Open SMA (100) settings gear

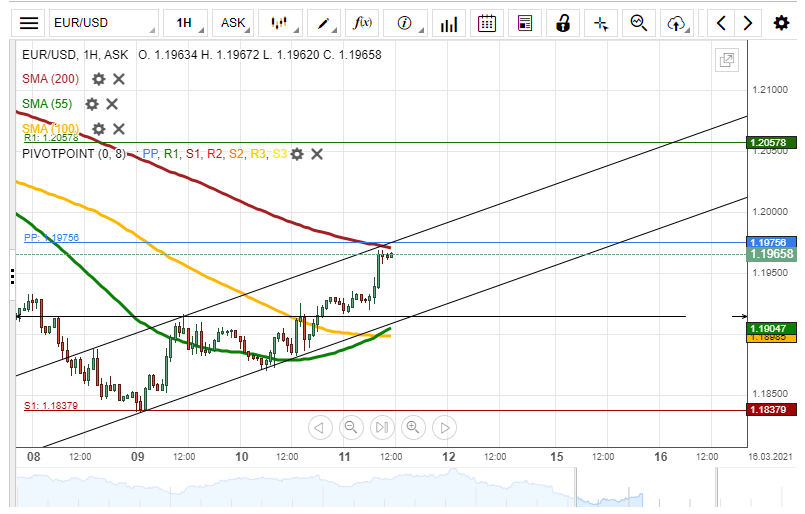pos(99,129)
